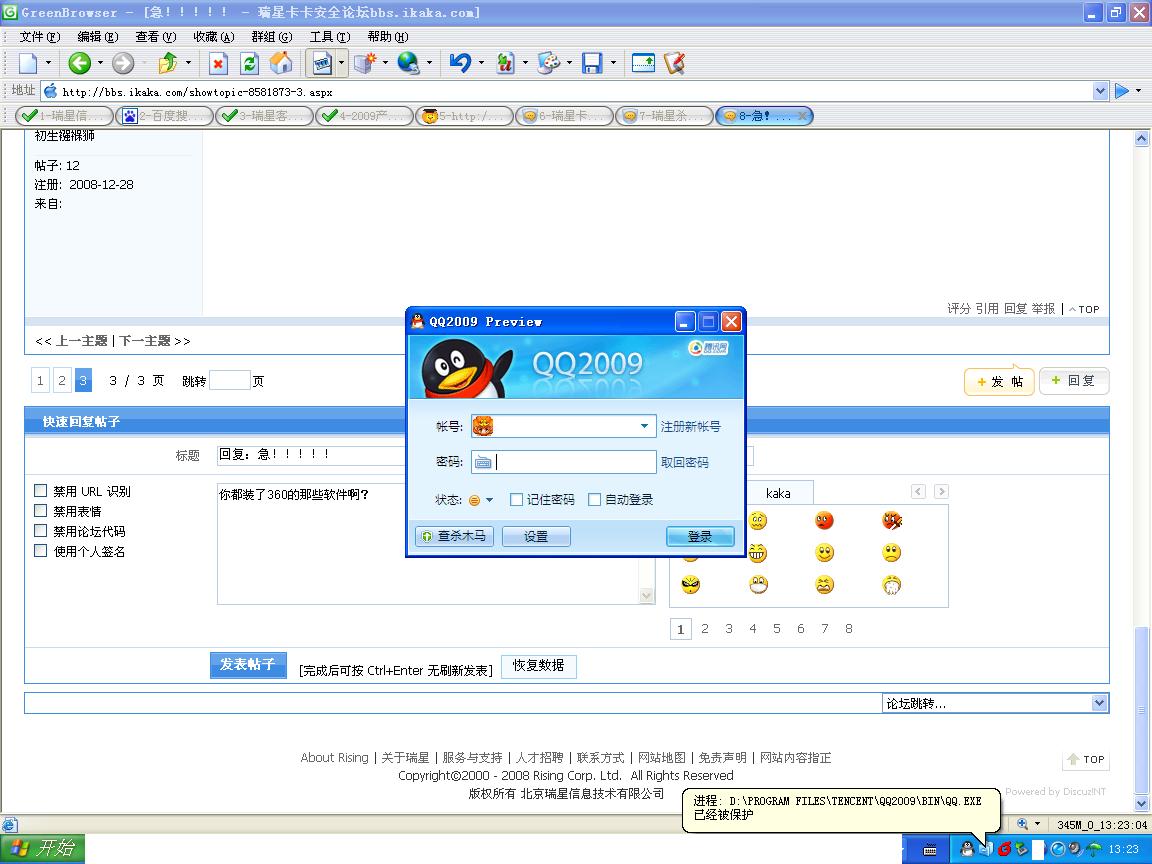Click the QQ password (密码) input field
This screenshot has height=864, width=1152.
tap(564, 462)
